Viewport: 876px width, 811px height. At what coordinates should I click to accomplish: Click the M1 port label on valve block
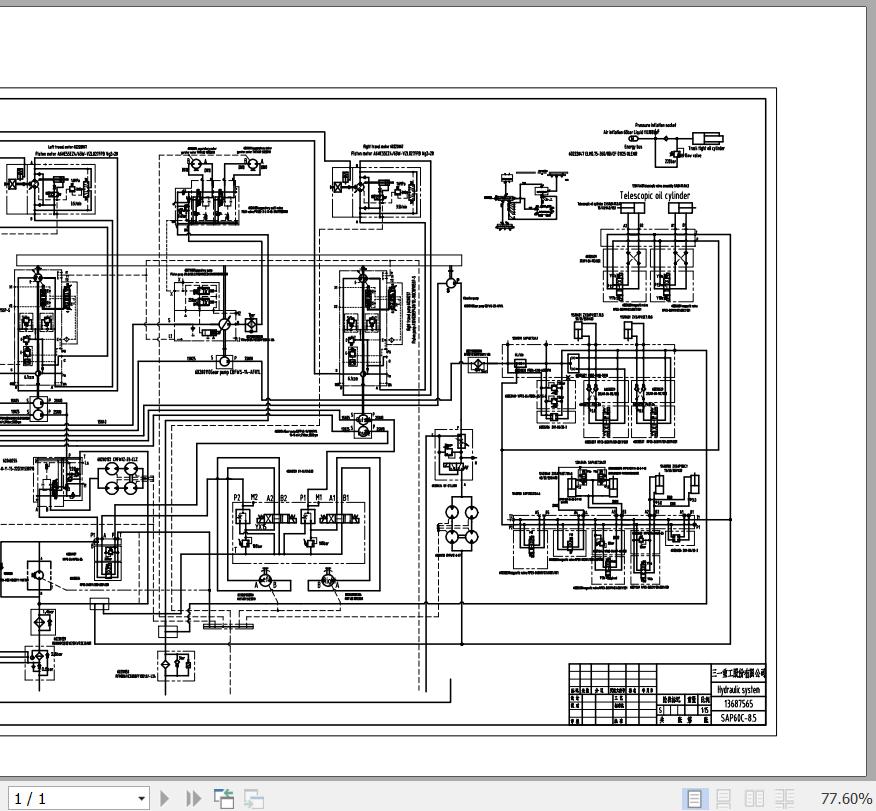tap(319, 497)
